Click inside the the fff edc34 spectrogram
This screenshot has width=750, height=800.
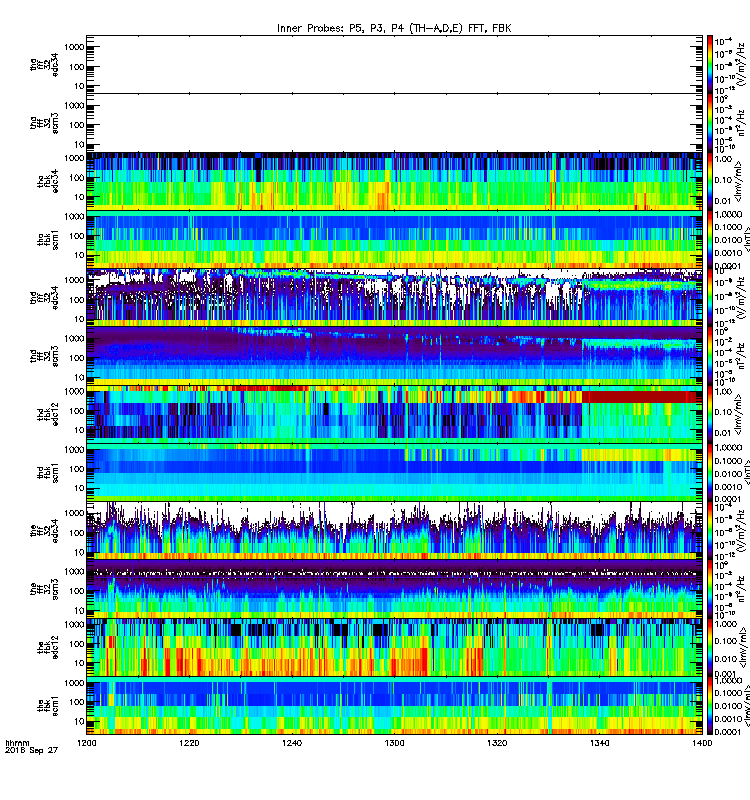point(394,531)
